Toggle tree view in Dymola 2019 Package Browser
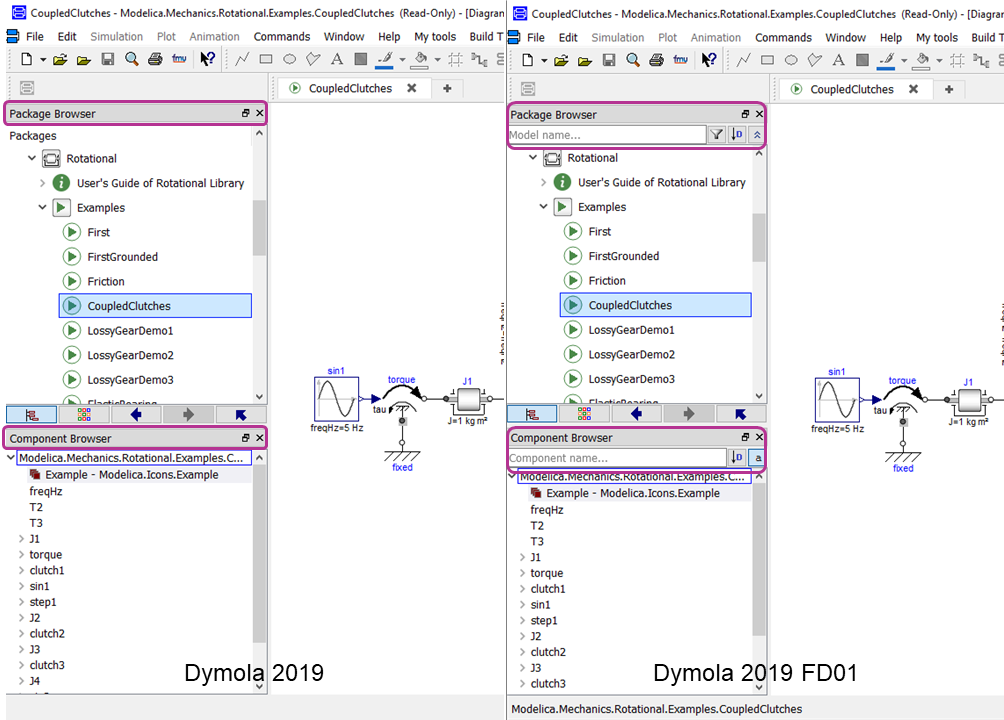The height and width of the screenshot is (720, 1004). [x=32, y=415]
